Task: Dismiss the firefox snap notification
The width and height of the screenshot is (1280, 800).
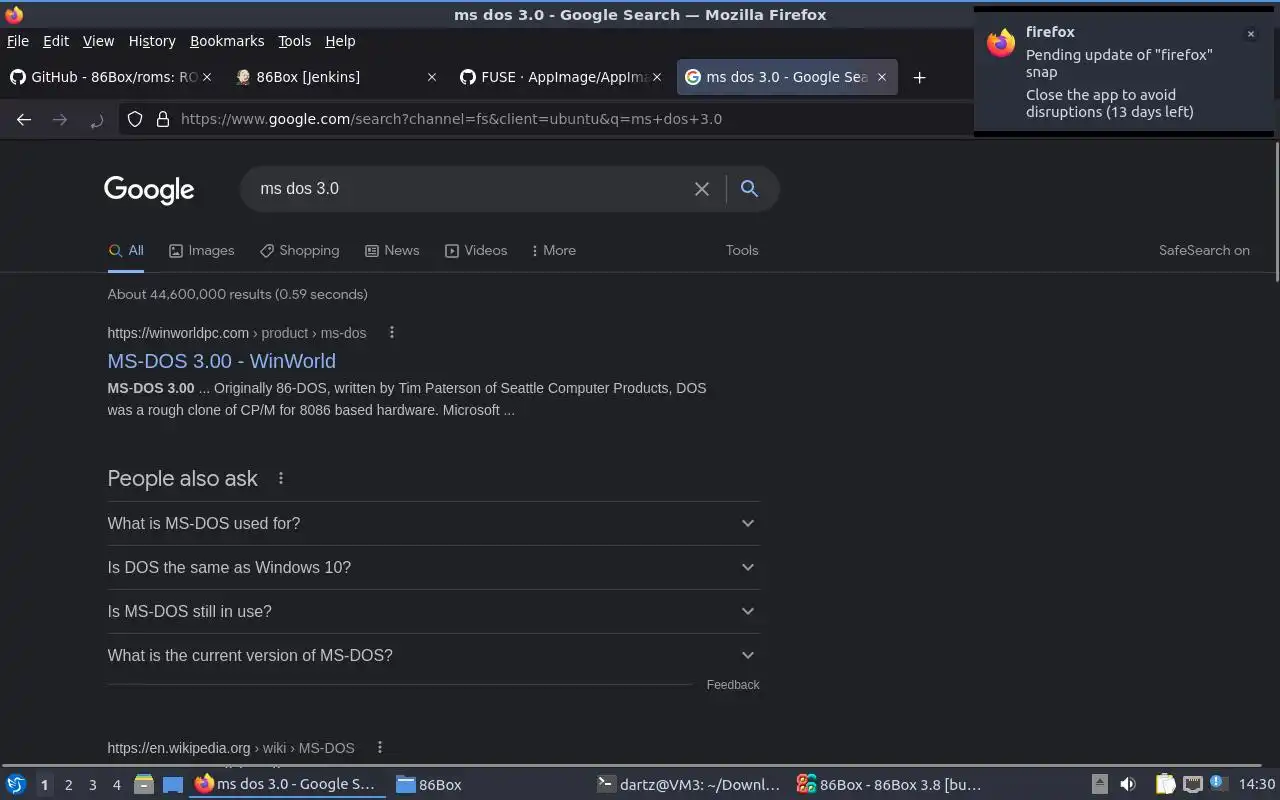Action: click(1250, 34)
